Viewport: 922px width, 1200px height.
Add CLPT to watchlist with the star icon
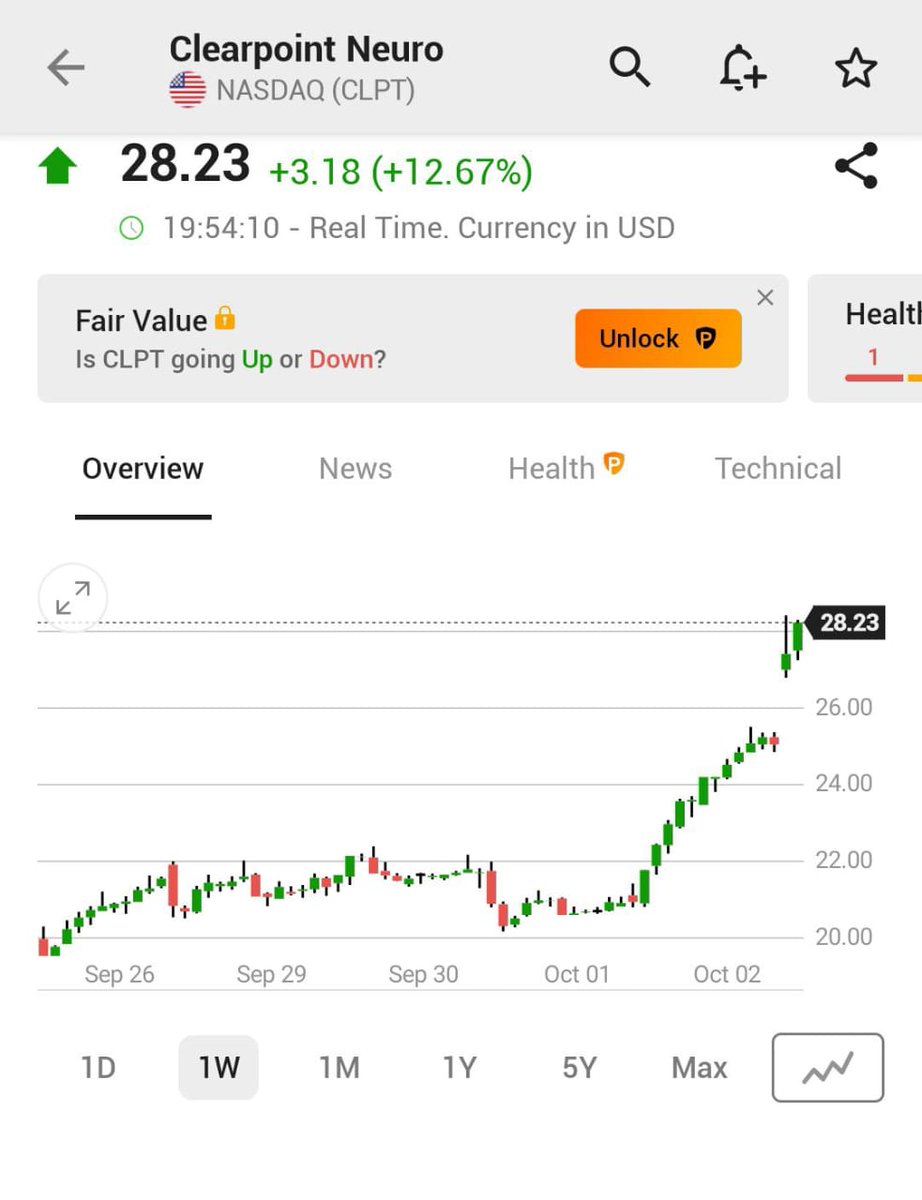[x=856, y=68]
